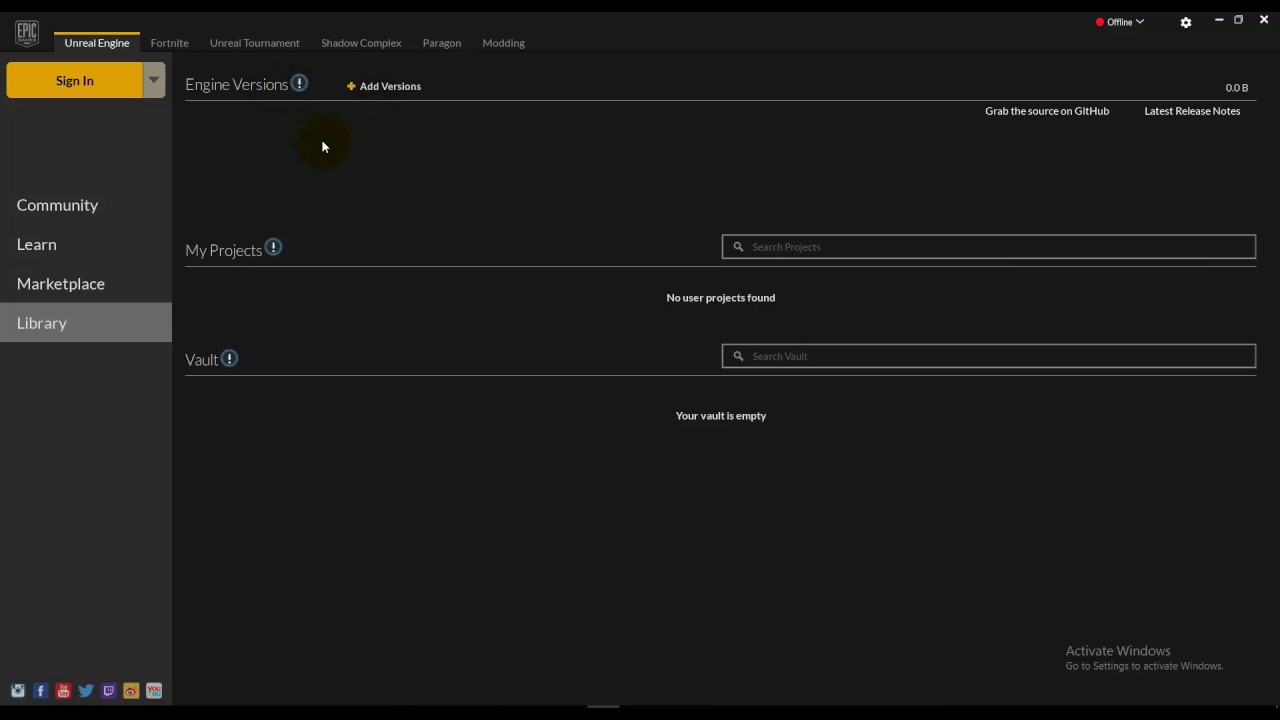Click the 'Vault' heading
Screen dimensions: 1280x720
201,360
